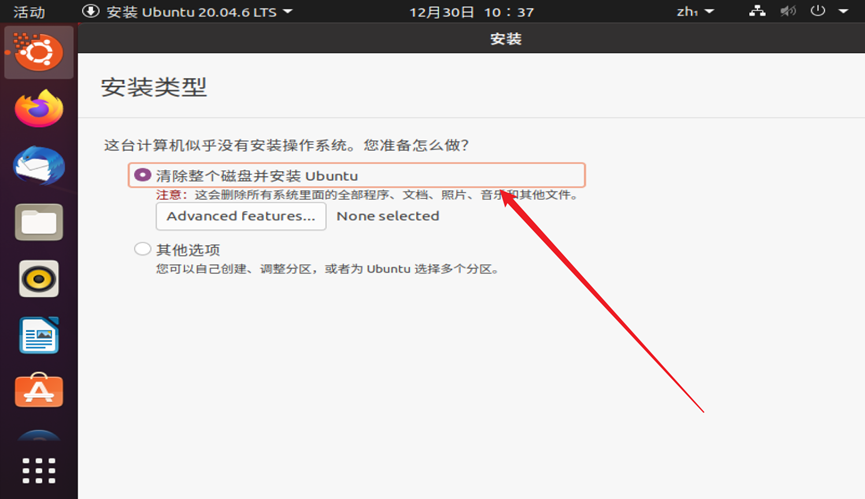
Task: Click the '安装' window title bar
Action: click(x=471, y=39)
